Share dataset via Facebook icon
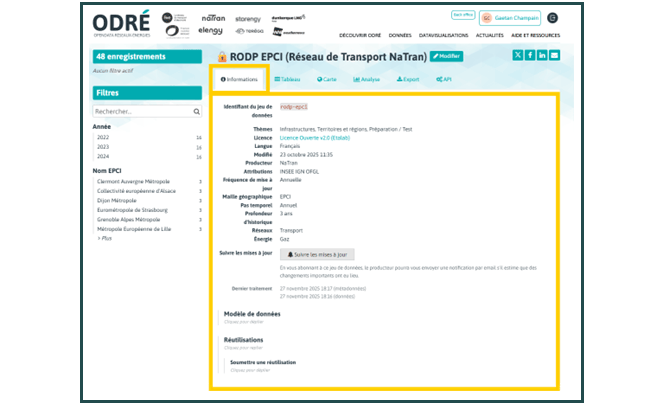Viewport: 663px width, 417px height. [530, 55]
